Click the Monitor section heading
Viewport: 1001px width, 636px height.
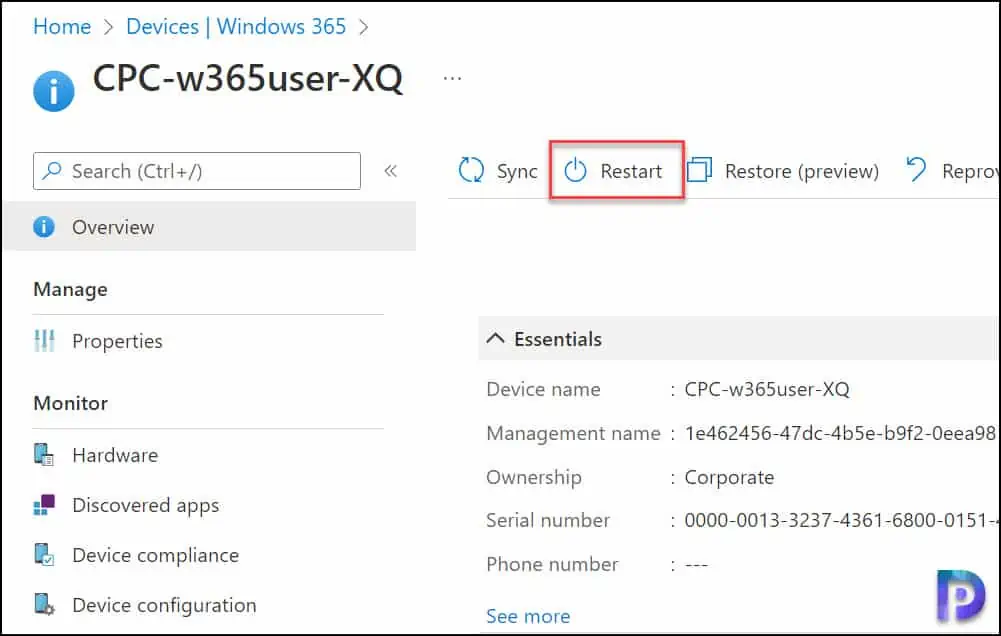pos(70,403)
